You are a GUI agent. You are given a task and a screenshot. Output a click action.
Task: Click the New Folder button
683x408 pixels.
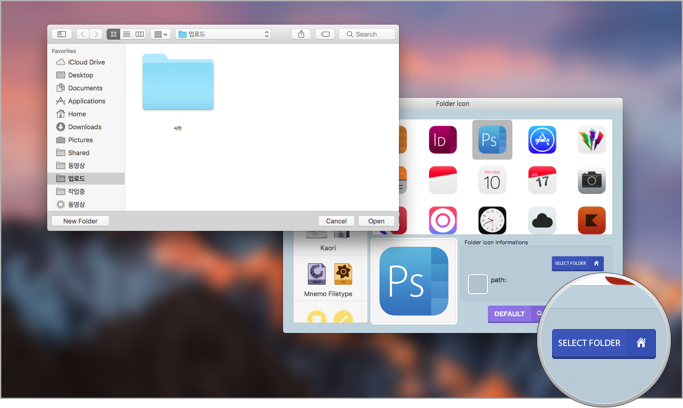pos(80,221)
